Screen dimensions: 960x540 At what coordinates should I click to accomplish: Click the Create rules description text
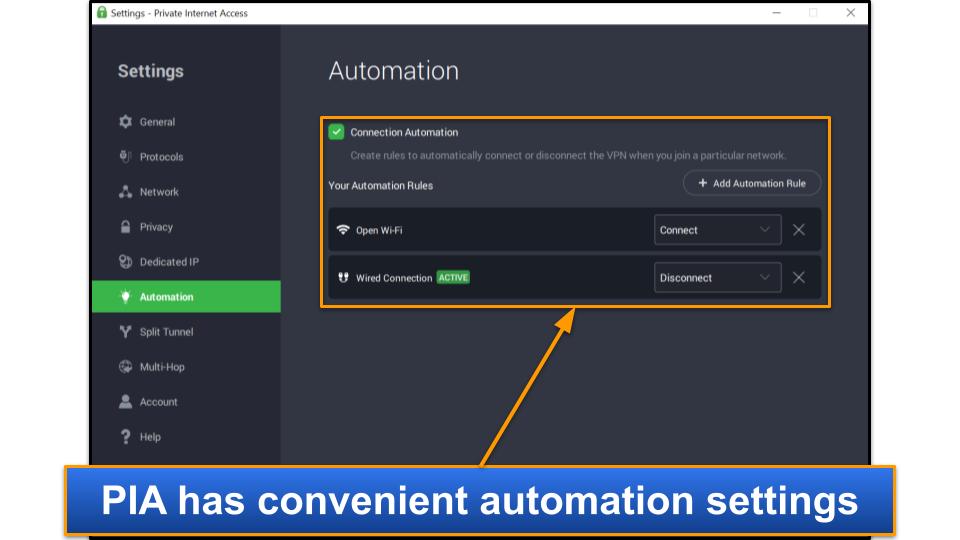(568, 156)
